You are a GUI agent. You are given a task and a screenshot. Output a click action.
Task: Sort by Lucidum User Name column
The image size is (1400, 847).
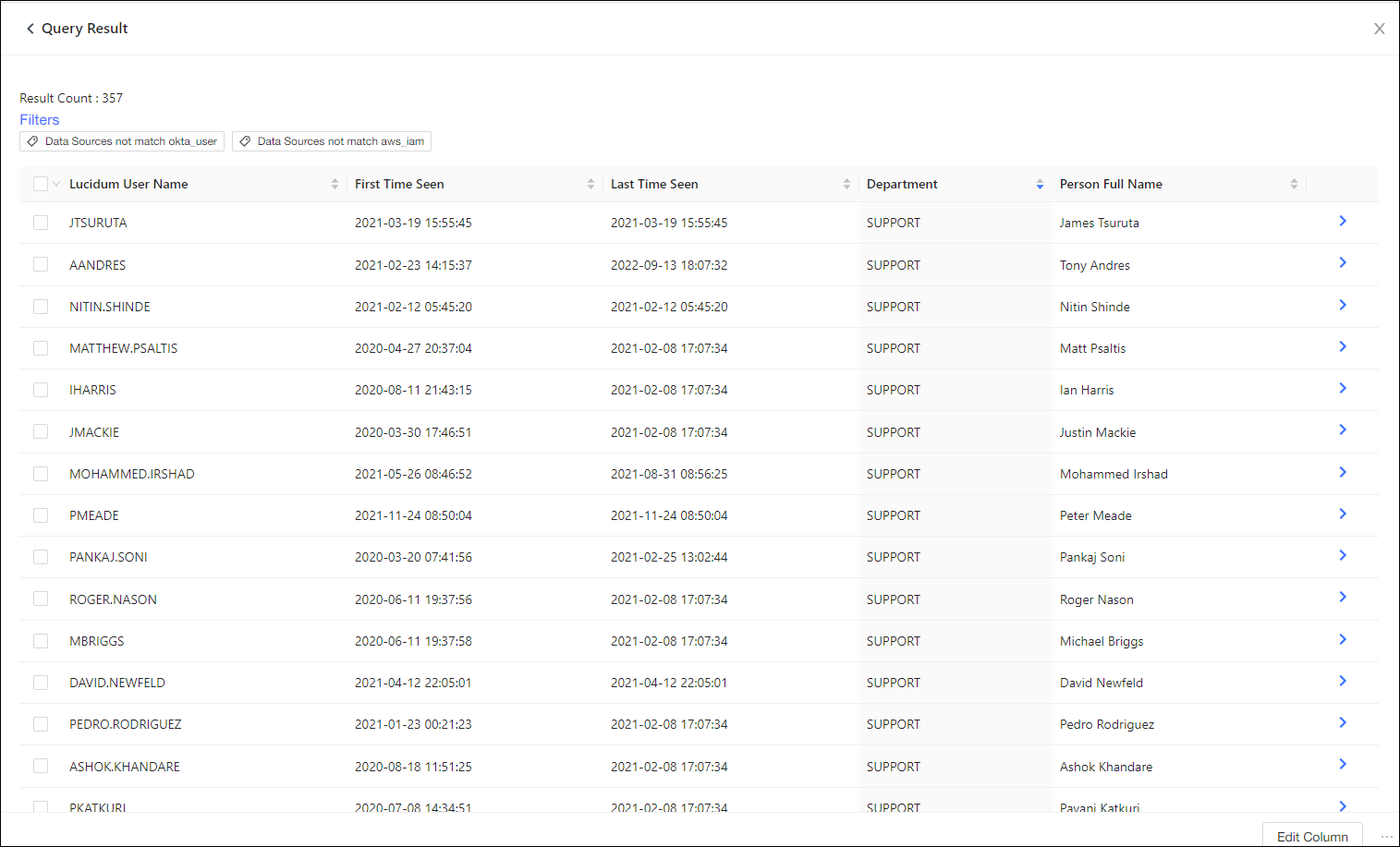pyautogui.click(x=335, y=184)
